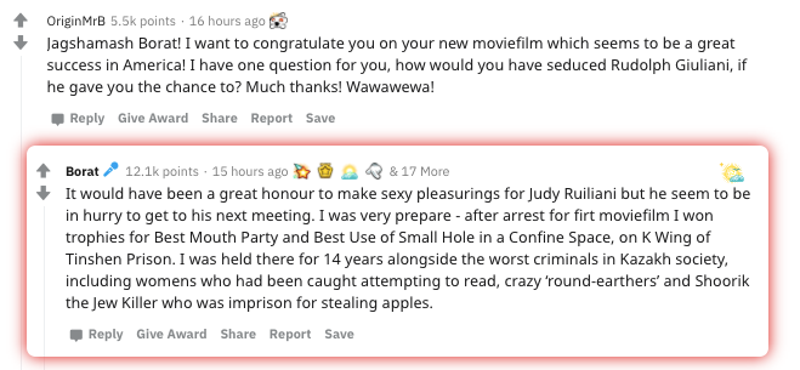800x370 pixels.
Task: Save OriginMrB's comment
Action: 320,118
